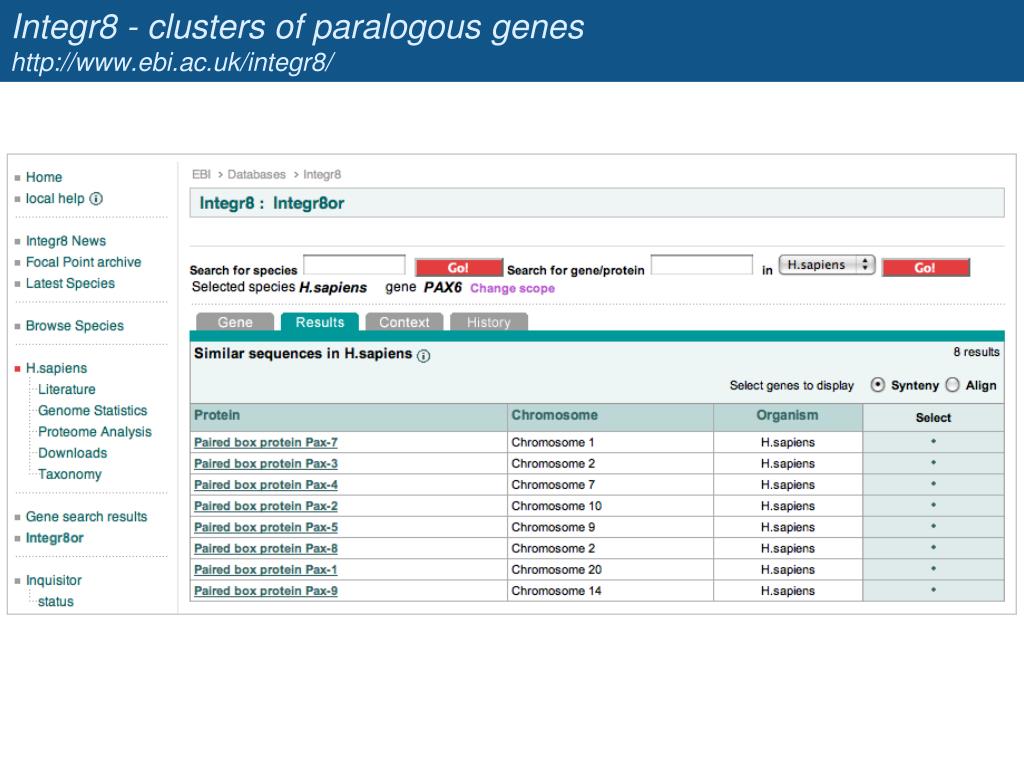Select the Pax-2 row select marker
Image resolution: width=1024 pixels, height=768 pixels.
tap(933, 505)
